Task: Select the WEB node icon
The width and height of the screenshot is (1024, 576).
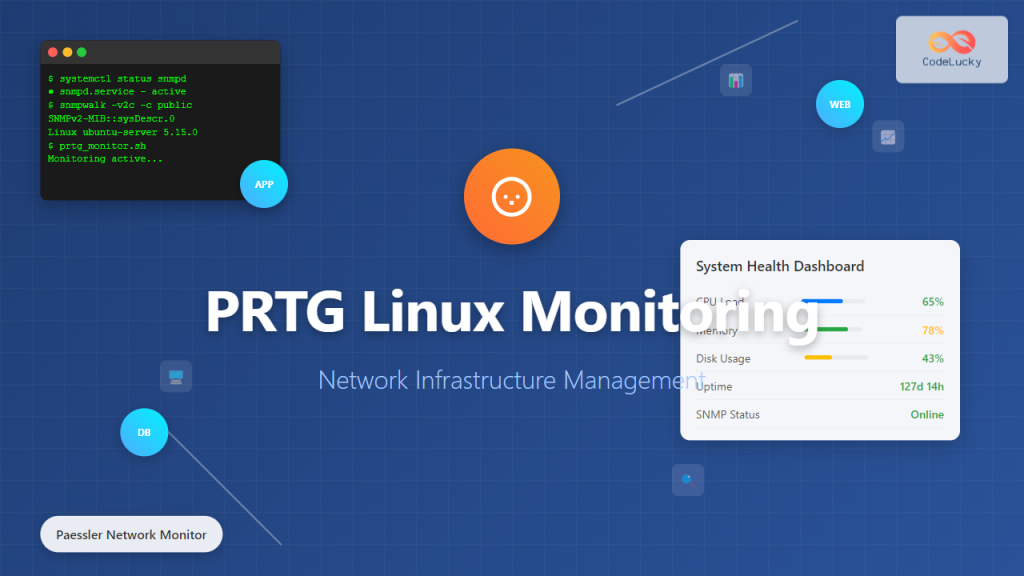Action: pyautogui.click(x=839, y=104)
